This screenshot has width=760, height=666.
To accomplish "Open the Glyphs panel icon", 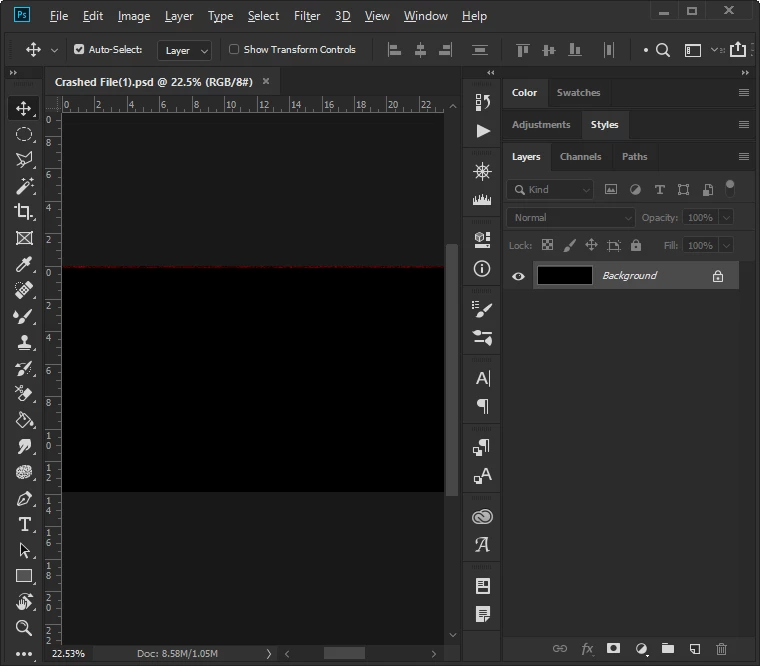I will [x=482, y=544].
